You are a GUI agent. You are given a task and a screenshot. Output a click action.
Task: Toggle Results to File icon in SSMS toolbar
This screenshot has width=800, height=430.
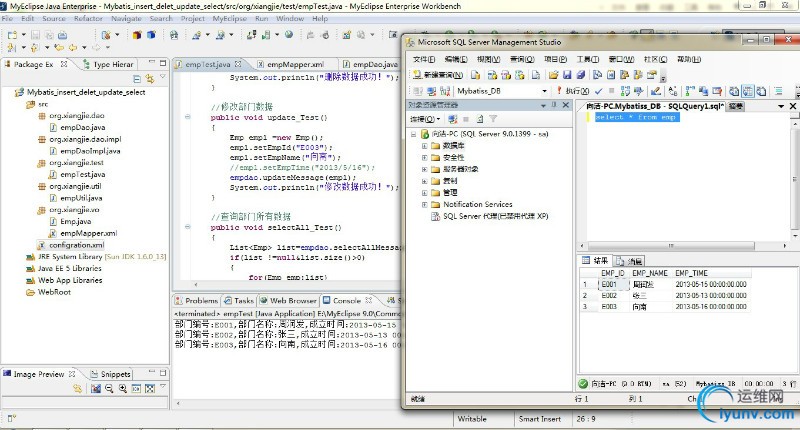(x=761, y=91)
